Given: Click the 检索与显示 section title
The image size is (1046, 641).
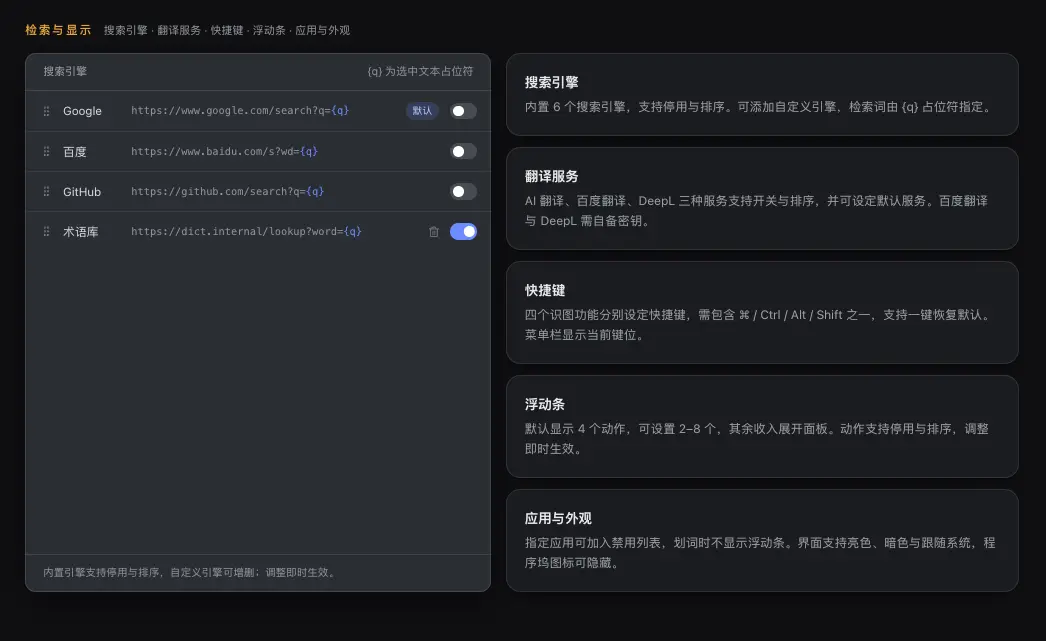Looking at the screenshot, I should click(58, 30).
